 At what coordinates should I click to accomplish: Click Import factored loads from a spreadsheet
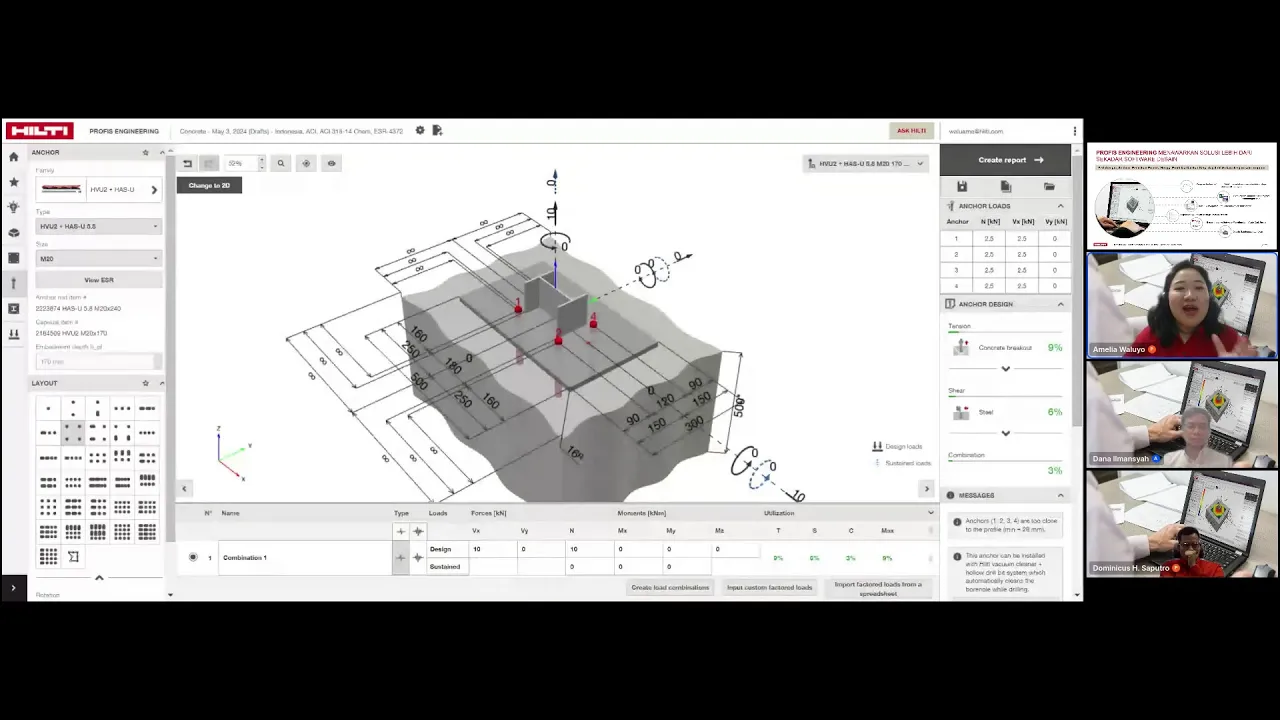(878, 589)
